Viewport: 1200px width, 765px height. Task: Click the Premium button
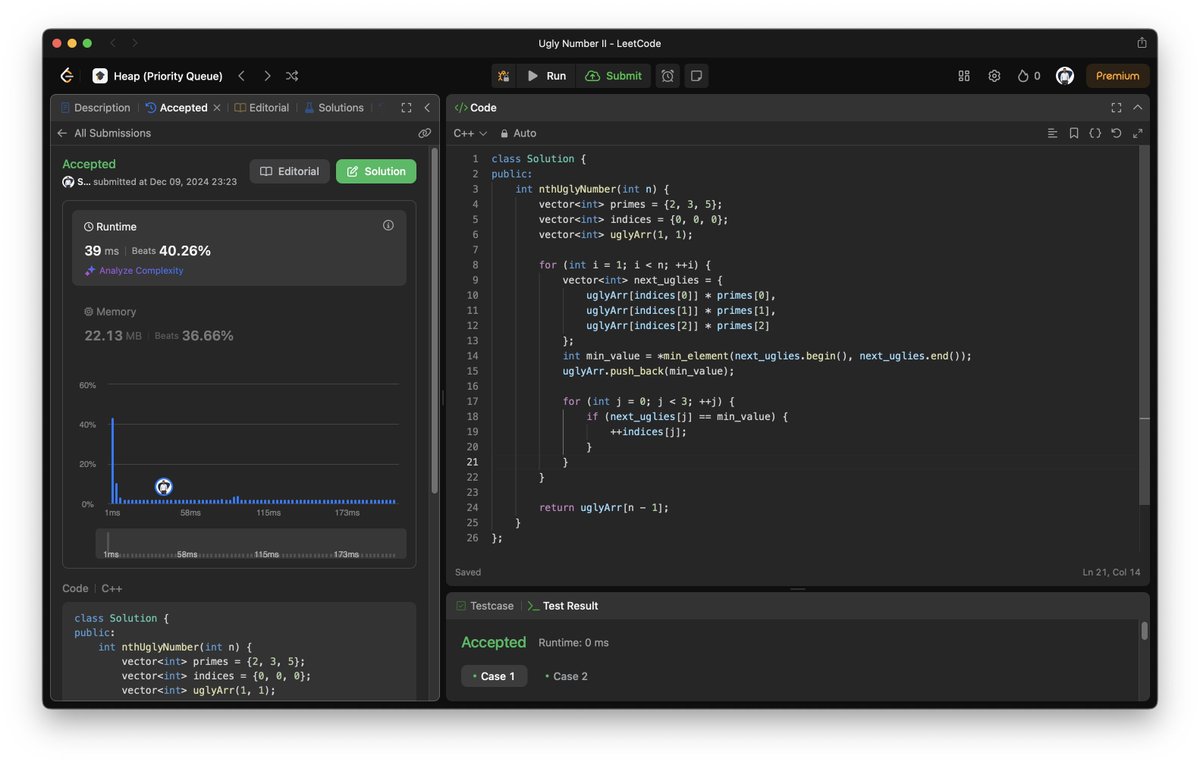[x=1117, y=76]
